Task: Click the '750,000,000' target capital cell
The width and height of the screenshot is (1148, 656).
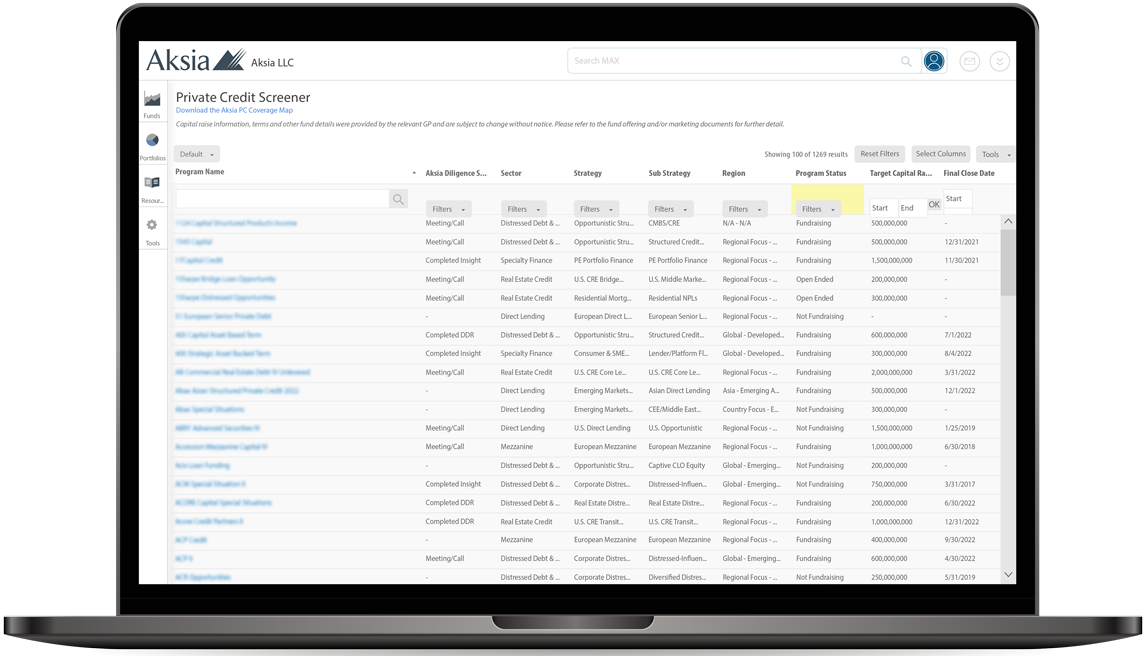Action: pyautogui.click(x=890, y=484)
